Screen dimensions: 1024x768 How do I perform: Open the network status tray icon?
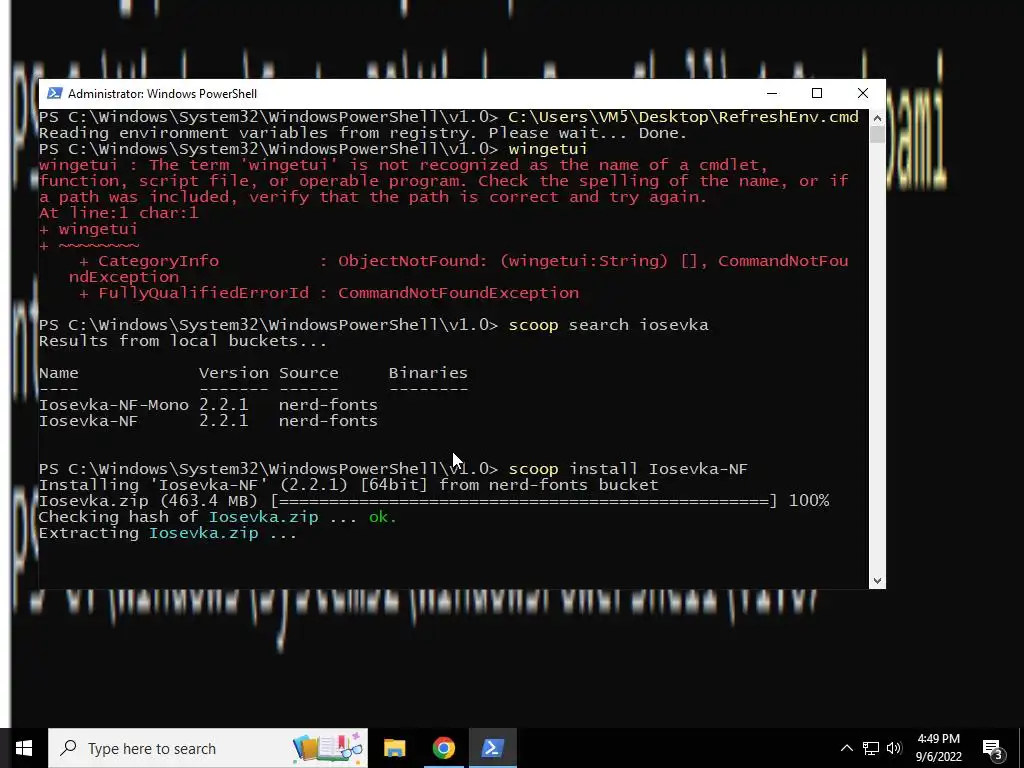click(x=871, y=748)
